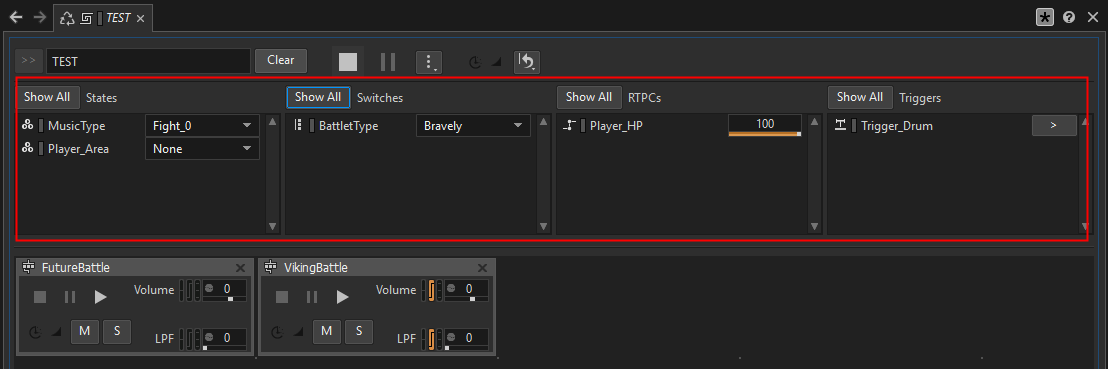Image resolution: width=1108 pixels, height=369 pixels.
Task: Click the Stop All transport button
Action: point(348,62)
